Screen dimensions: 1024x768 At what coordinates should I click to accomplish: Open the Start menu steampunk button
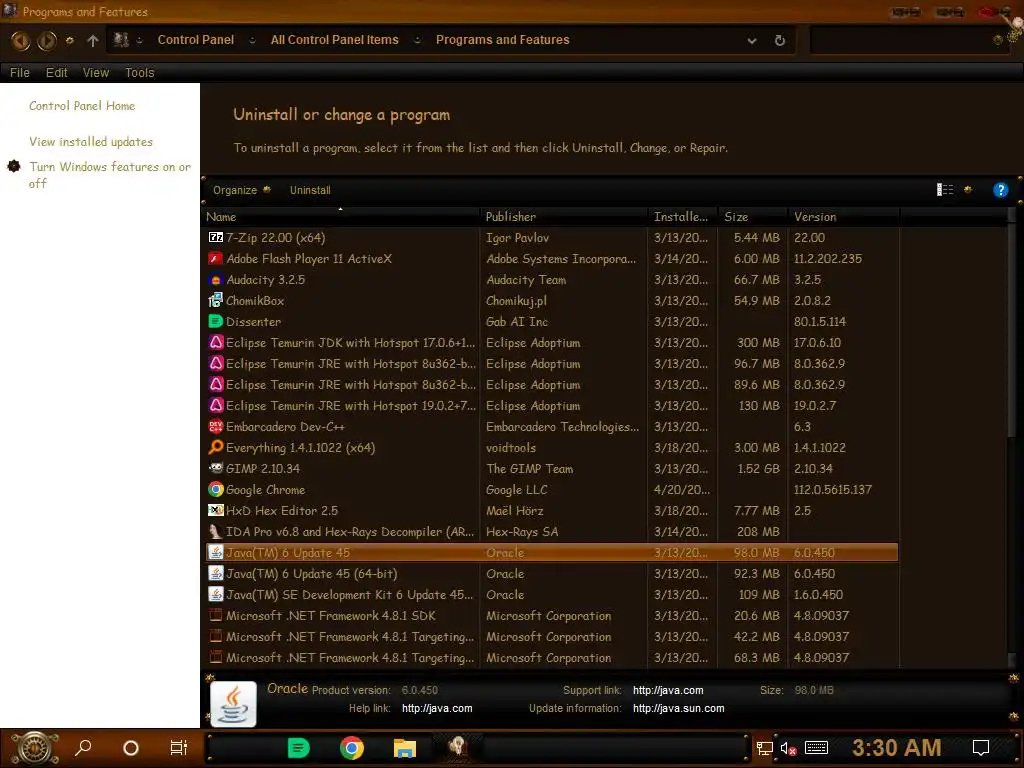tap(35, 748)
